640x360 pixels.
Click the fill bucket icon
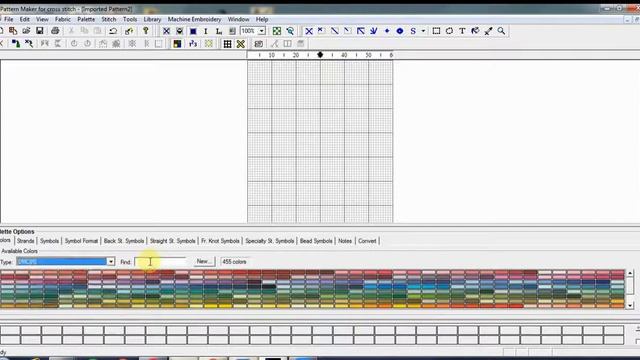pos(475,31)
